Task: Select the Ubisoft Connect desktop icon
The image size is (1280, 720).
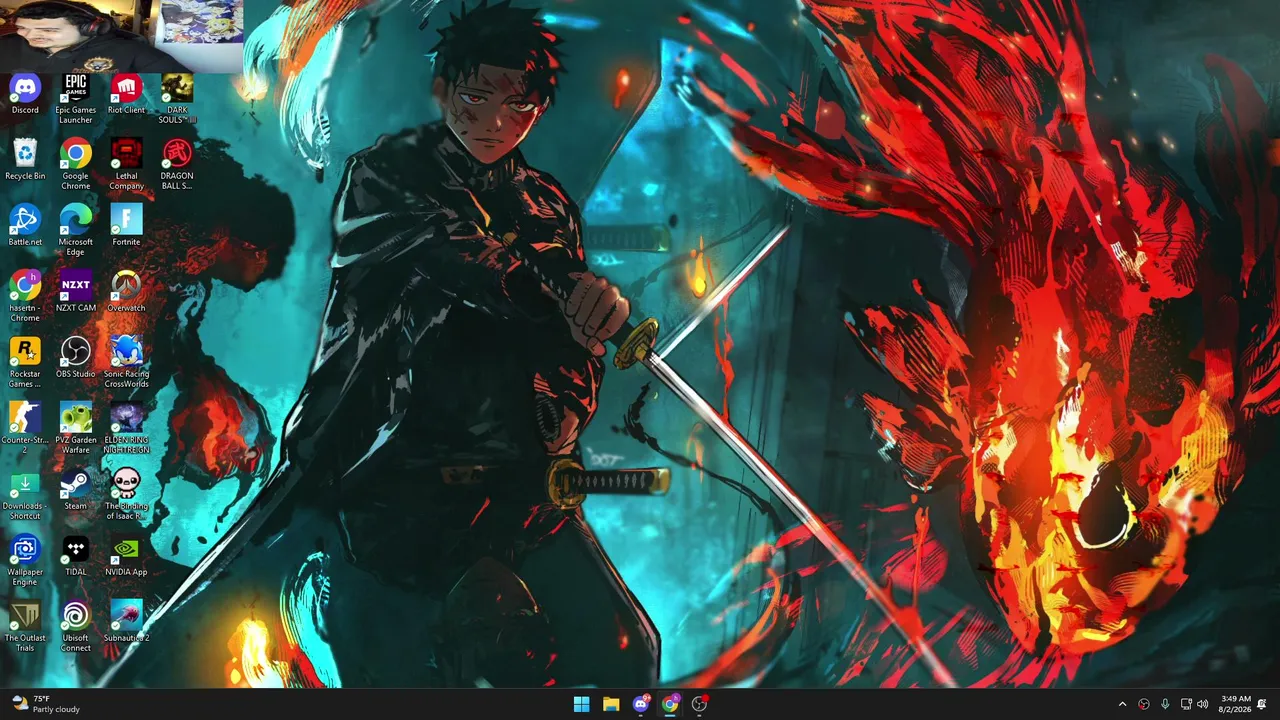Action: 75,627
